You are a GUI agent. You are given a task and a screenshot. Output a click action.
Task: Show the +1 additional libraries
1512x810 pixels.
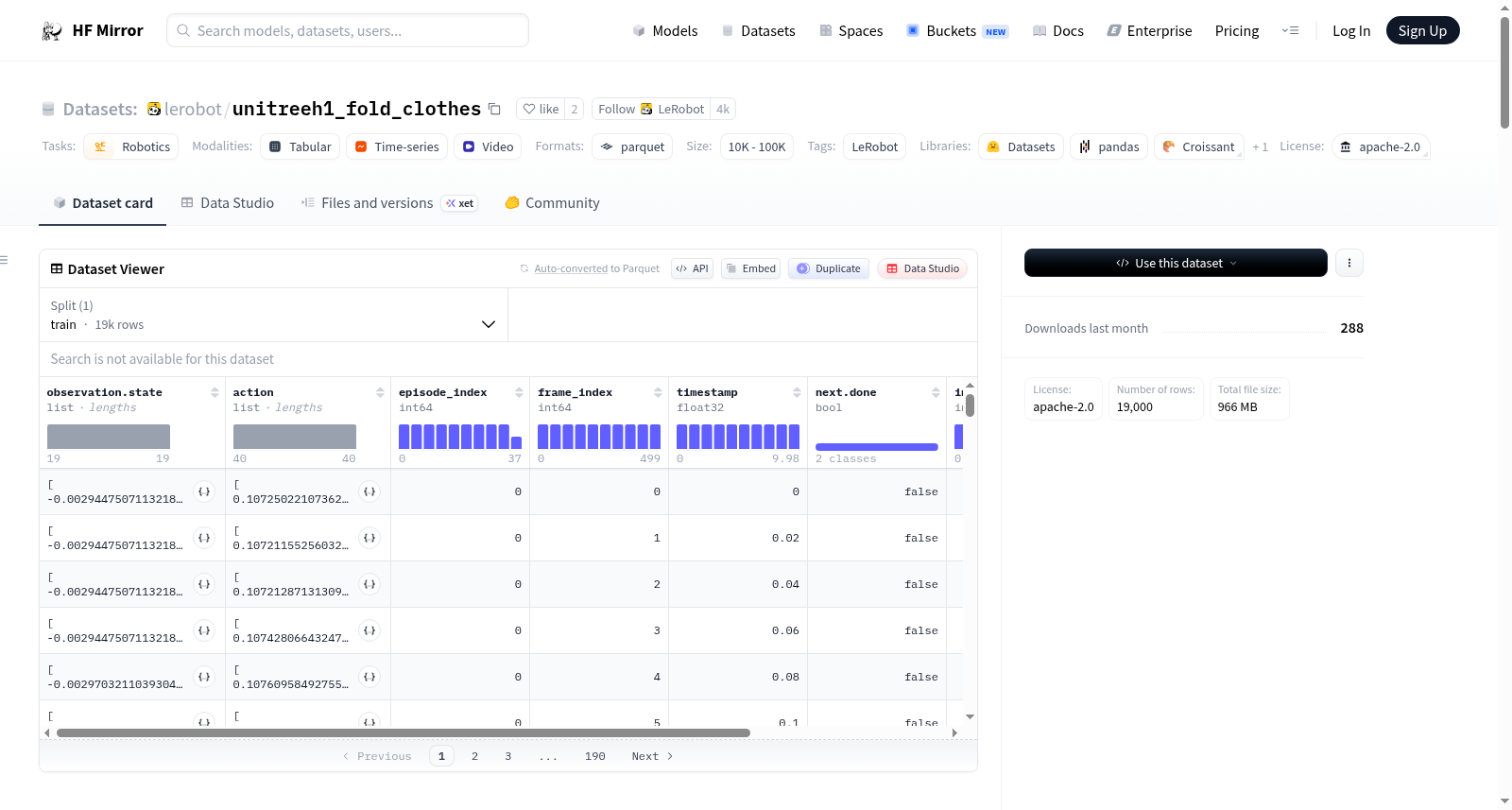point(1260,146)
